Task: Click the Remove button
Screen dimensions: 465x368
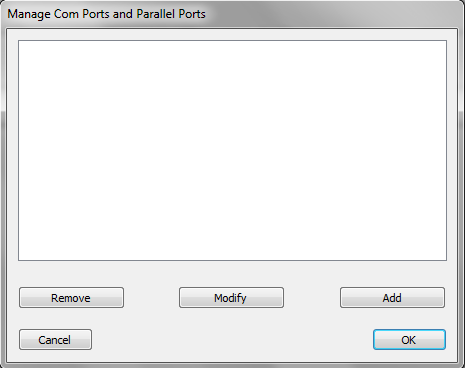Action: click(x=71, y=297)
